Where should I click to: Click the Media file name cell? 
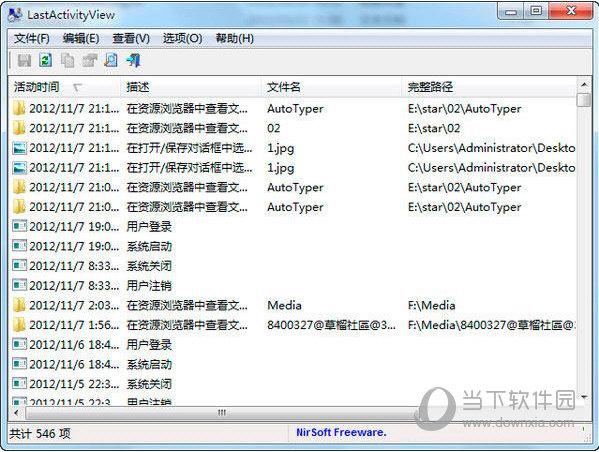pyautogui.click(x=284, y=305)
